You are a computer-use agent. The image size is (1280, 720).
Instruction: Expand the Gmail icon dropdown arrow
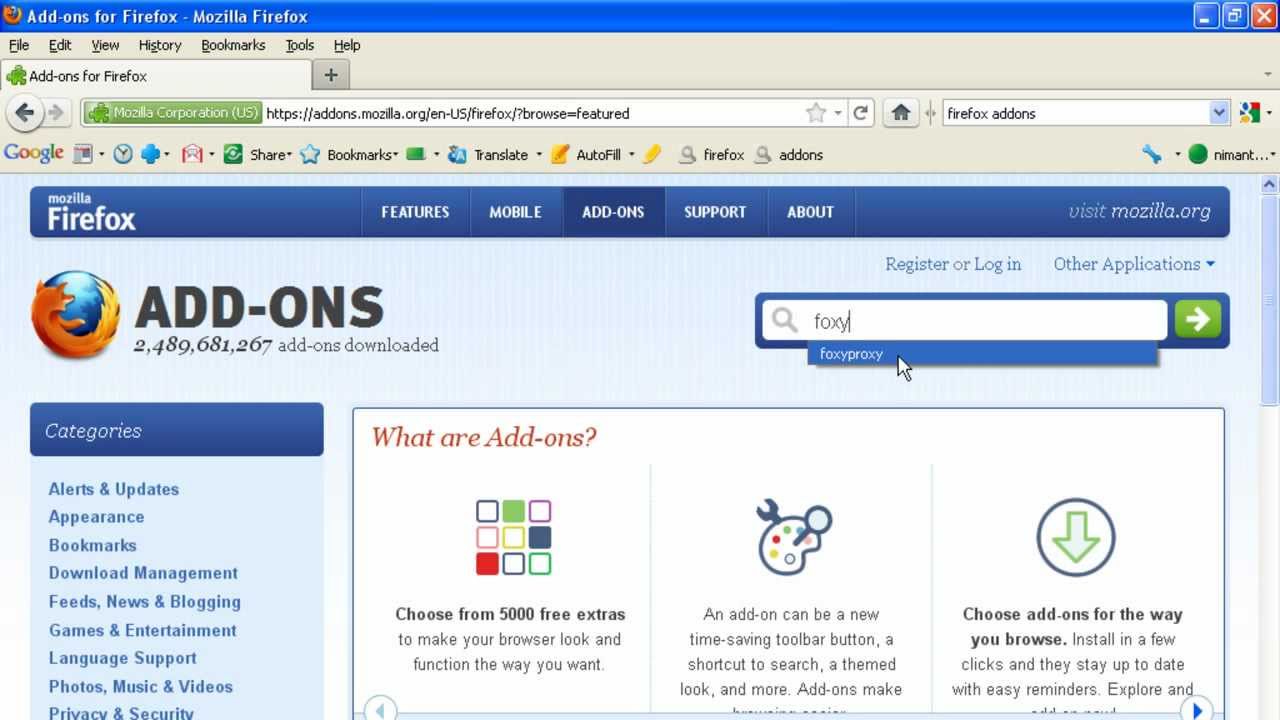(211, 154)
